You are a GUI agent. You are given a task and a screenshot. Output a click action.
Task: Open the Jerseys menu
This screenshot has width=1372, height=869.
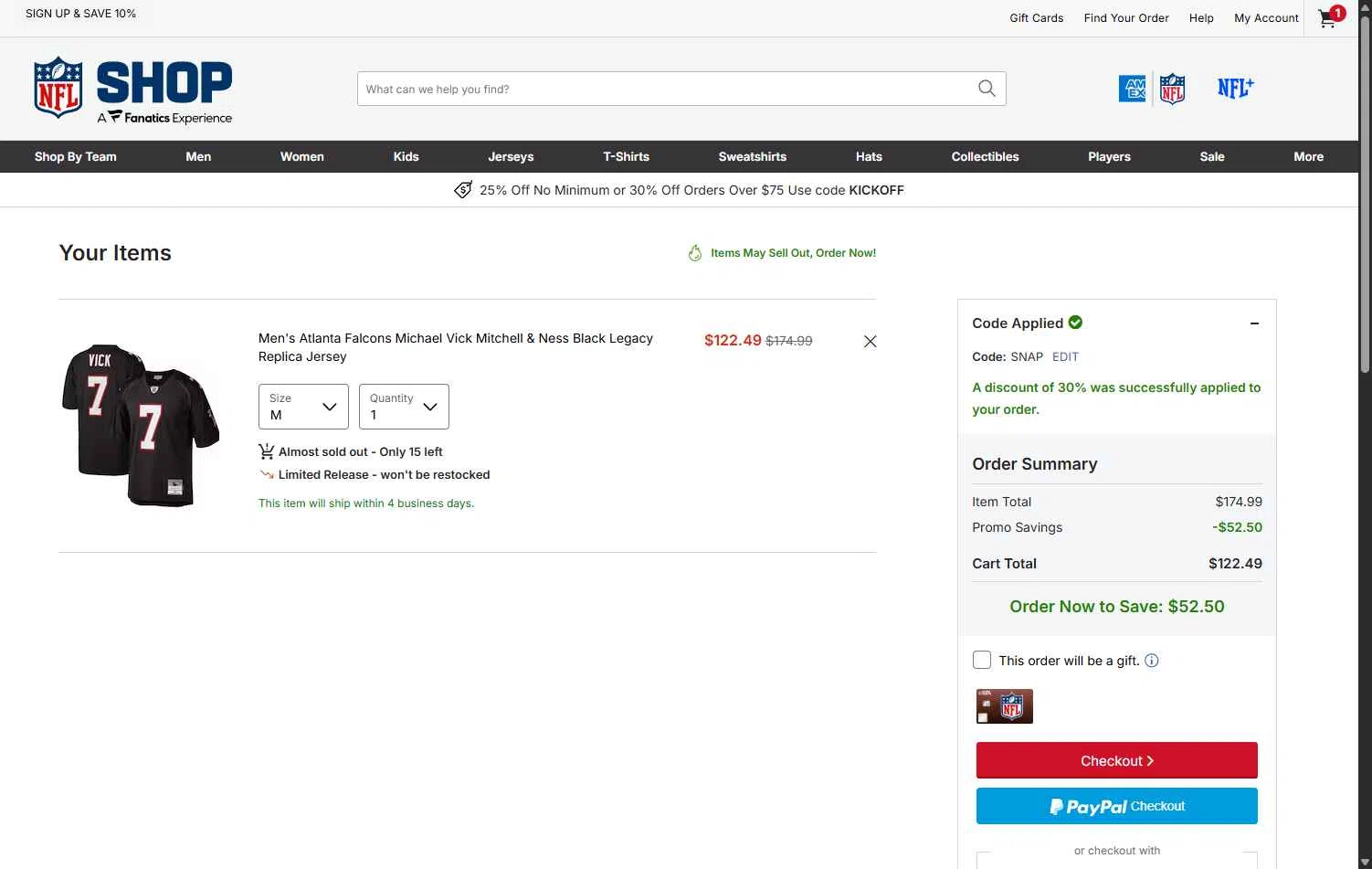(511, 156)
